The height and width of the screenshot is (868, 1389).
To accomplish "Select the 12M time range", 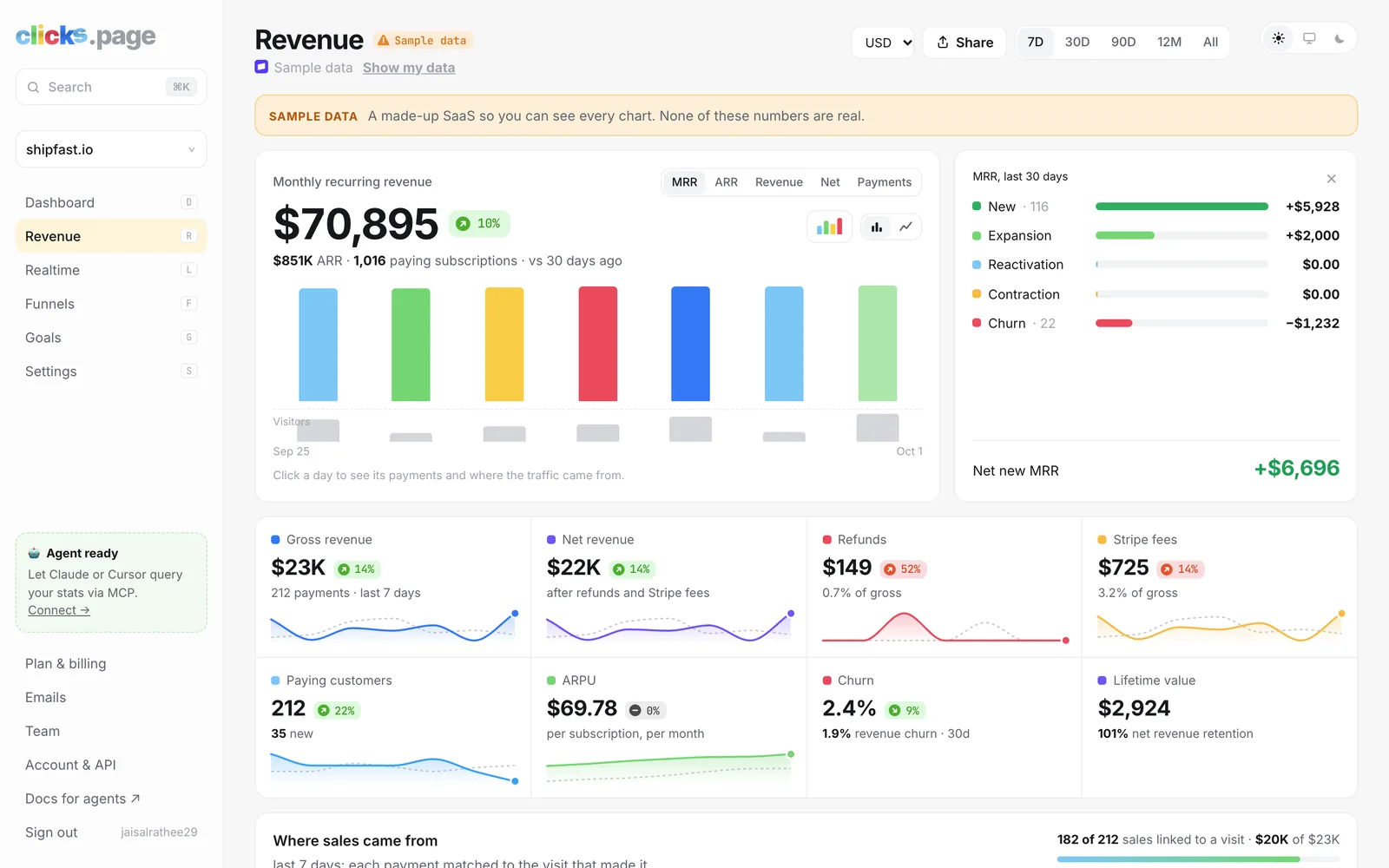I will pyautogui.click(x=1169, y=42).
